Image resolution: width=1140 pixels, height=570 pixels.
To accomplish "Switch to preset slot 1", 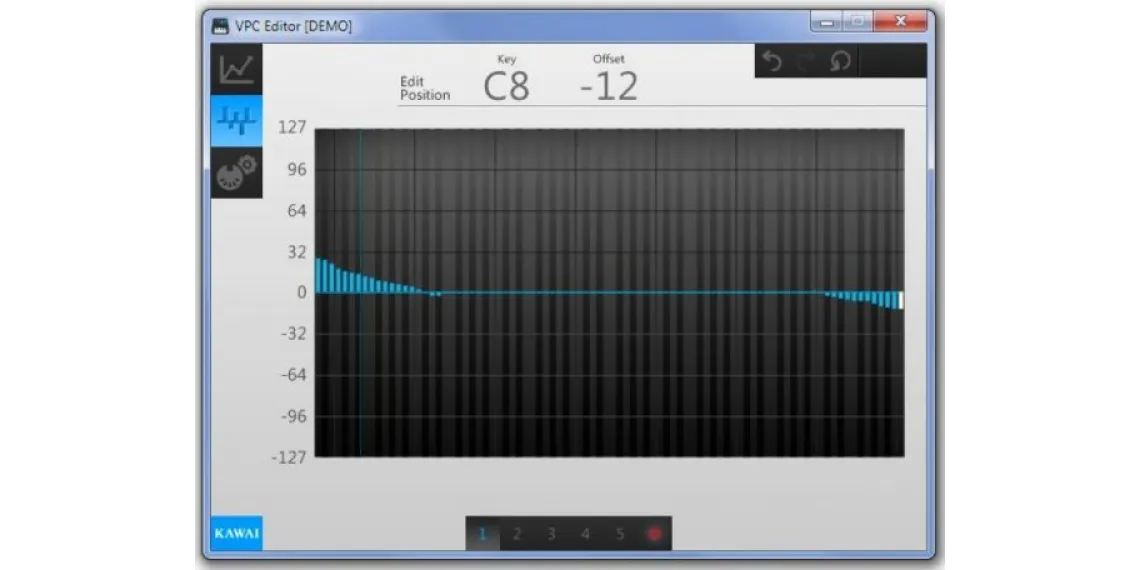I will pos(482,534).
